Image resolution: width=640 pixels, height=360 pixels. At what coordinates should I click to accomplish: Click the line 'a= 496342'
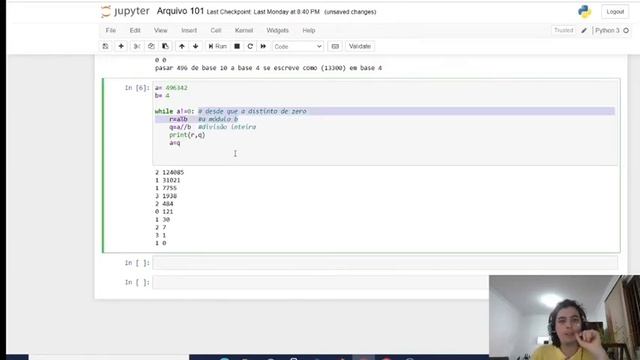(x=171, y=88)
